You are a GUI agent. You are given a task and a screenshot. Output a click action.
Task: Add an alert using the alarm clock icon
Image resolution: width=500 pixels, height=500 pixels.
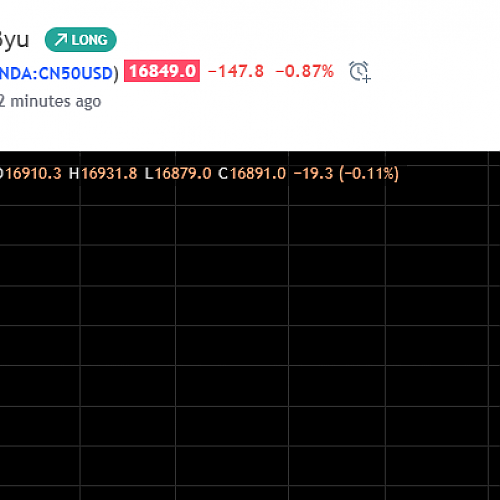pos(360,72)
